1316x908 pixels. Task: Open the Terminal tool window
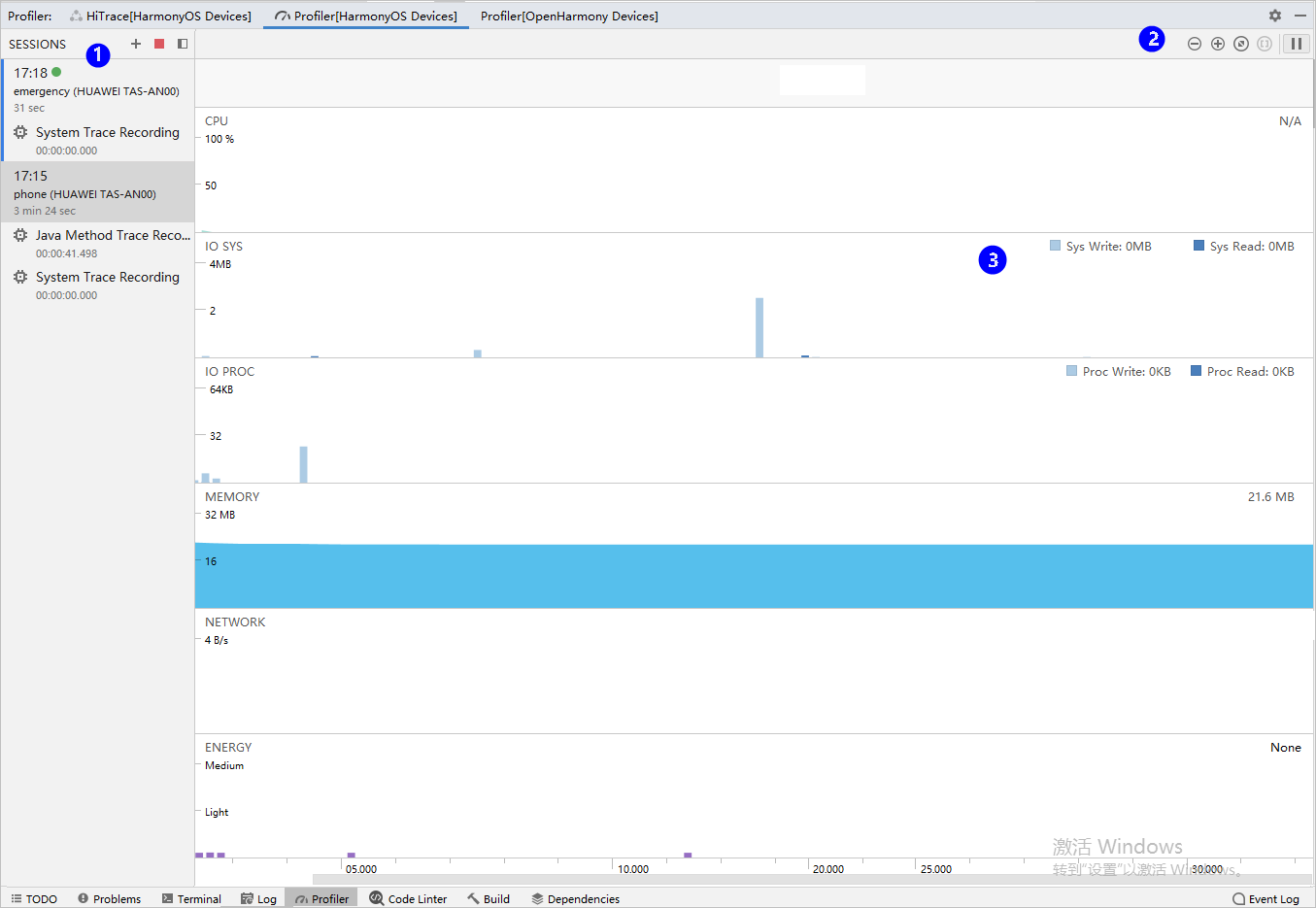click(x=191, y=899)
